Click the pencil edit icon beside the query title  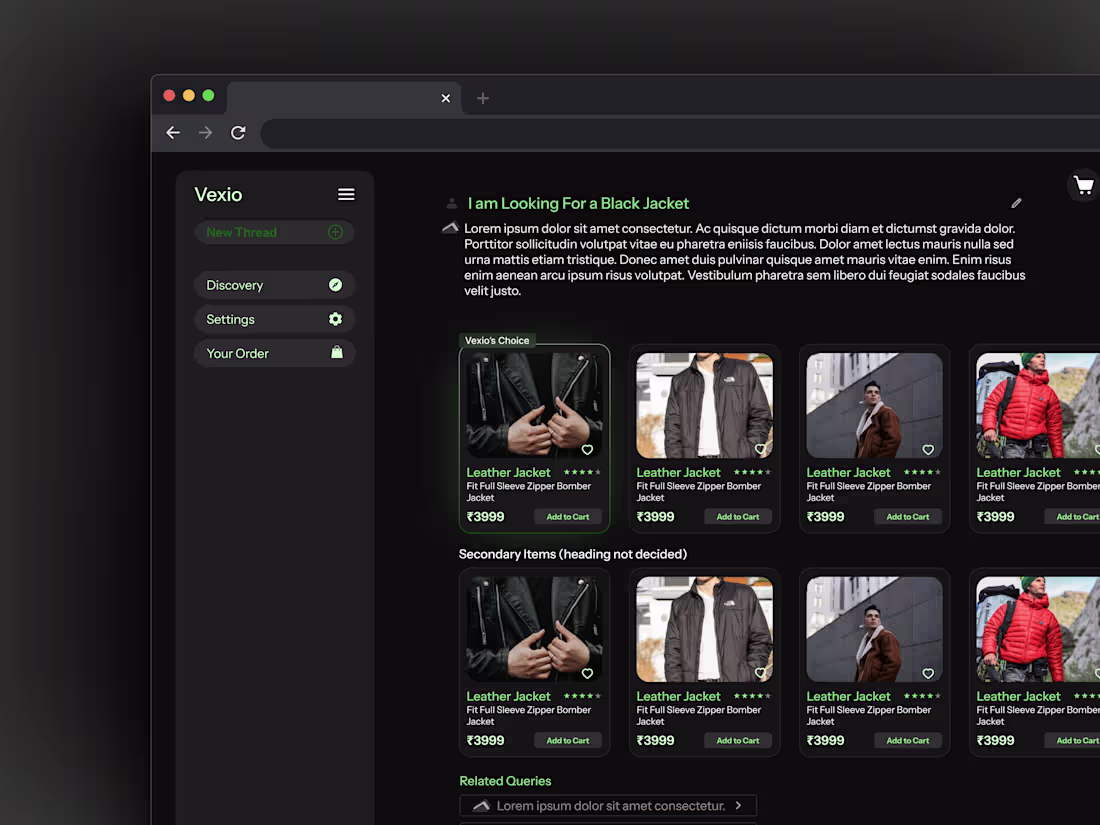[1016, 203]
